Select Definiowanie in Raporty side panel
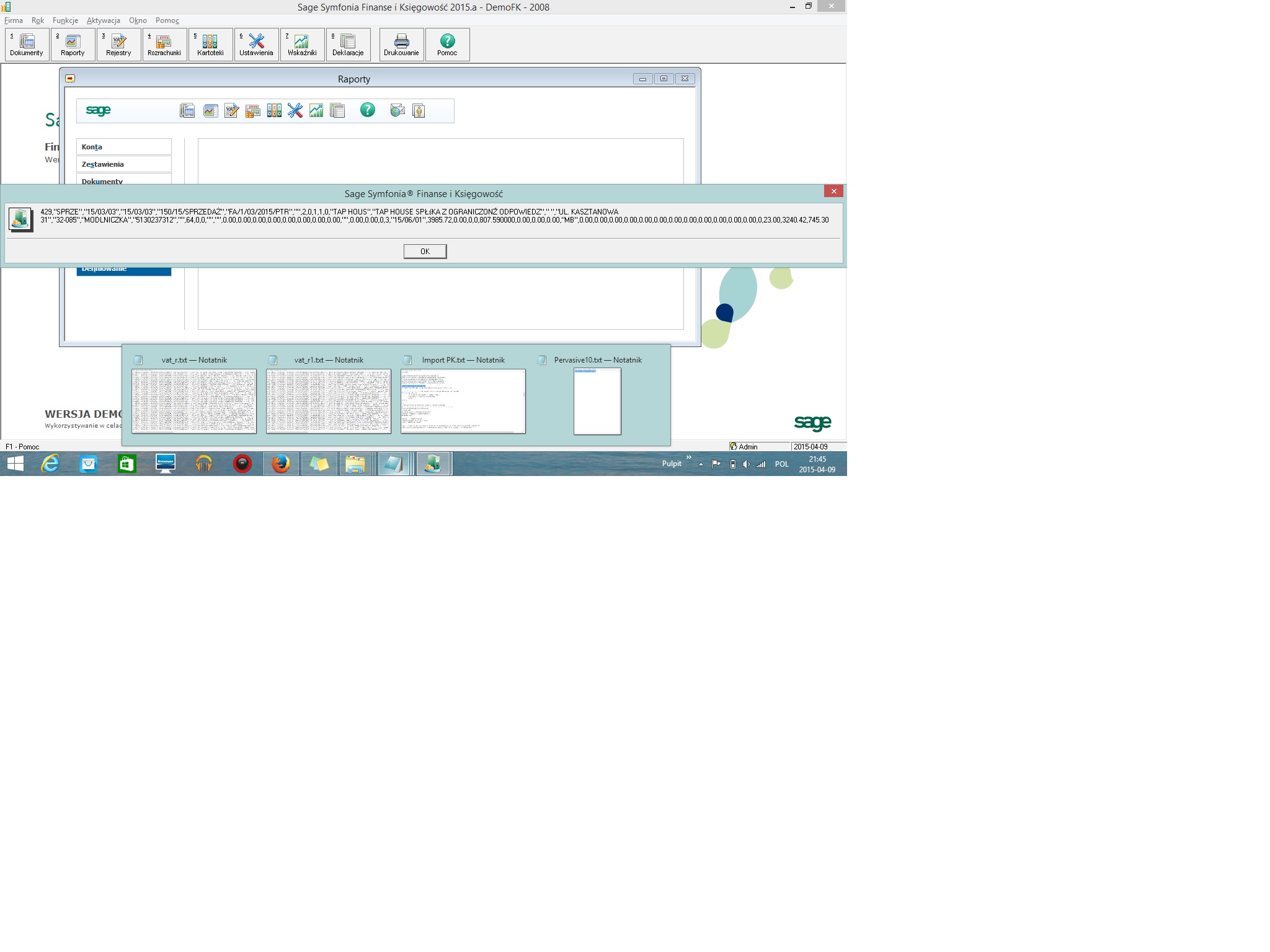Viewport: 1270px width, 952px height. coord(124,270)
